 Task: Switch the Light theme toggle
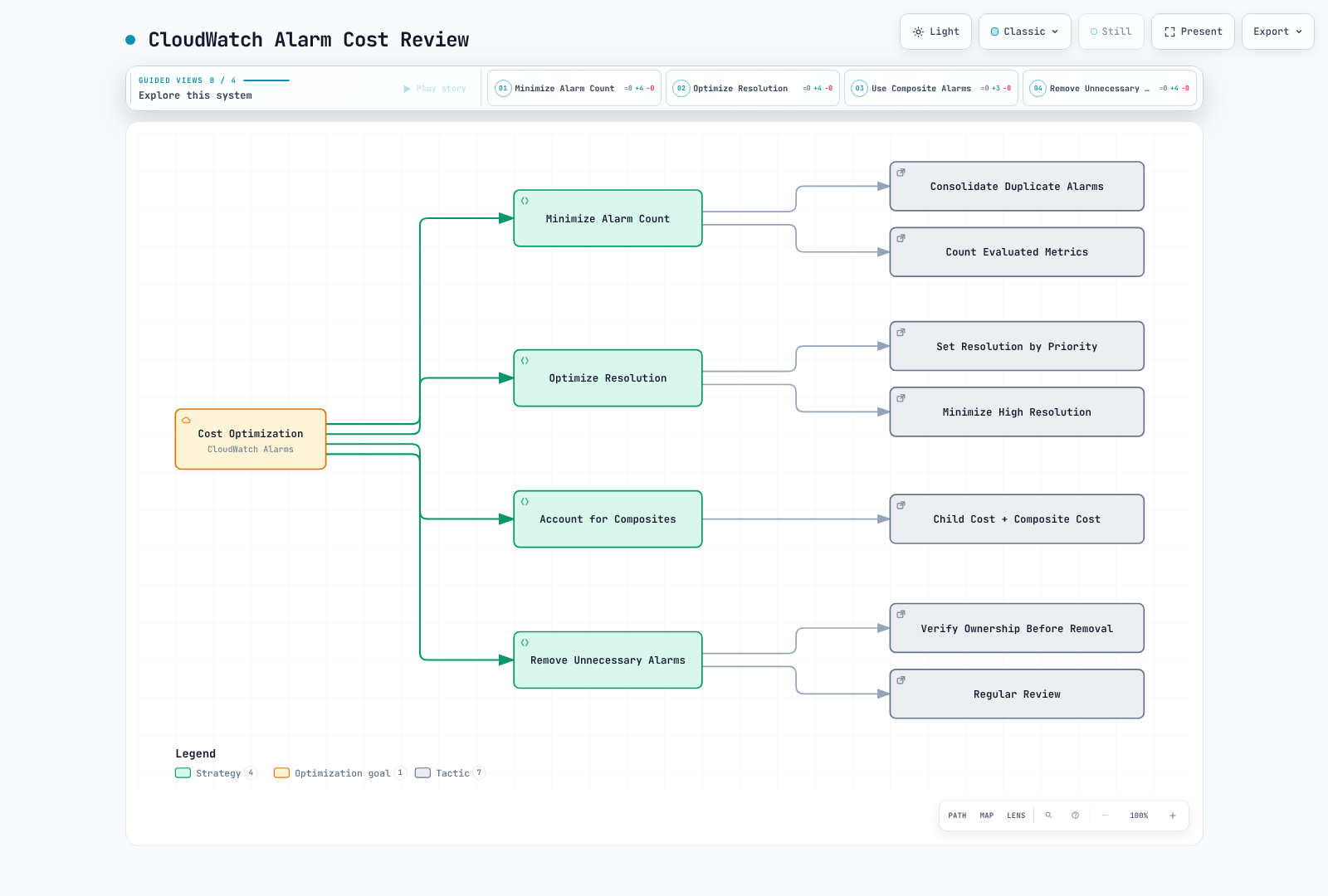[x=935, y=32]
